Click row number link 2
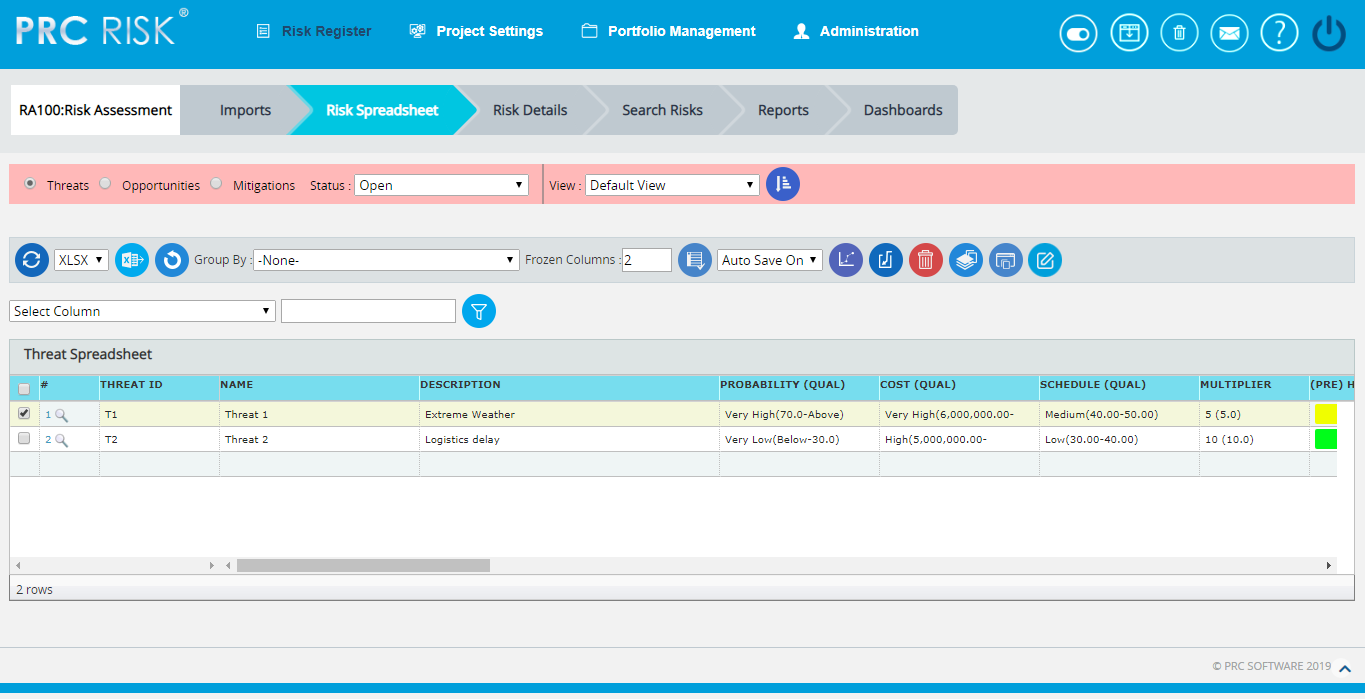This screenshot has height=699, width=1365. pos(48,439)
